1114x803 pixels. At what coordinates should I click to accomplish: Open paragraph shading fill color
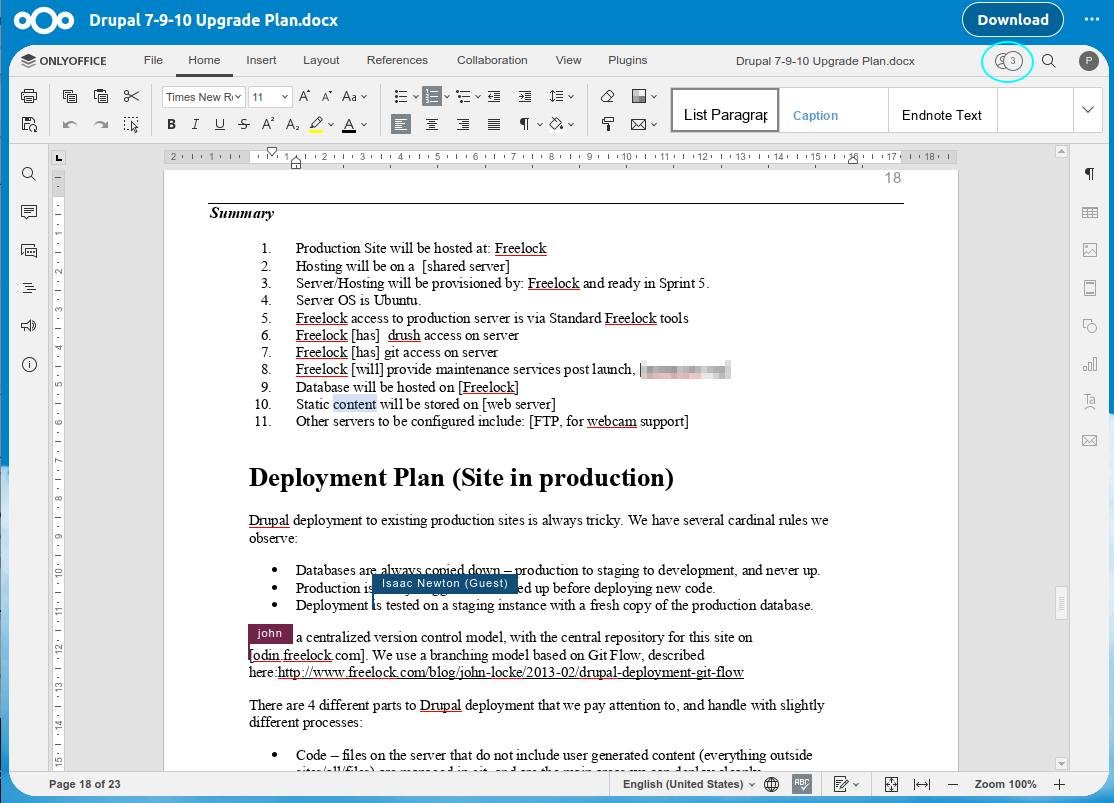click(556, 124)
